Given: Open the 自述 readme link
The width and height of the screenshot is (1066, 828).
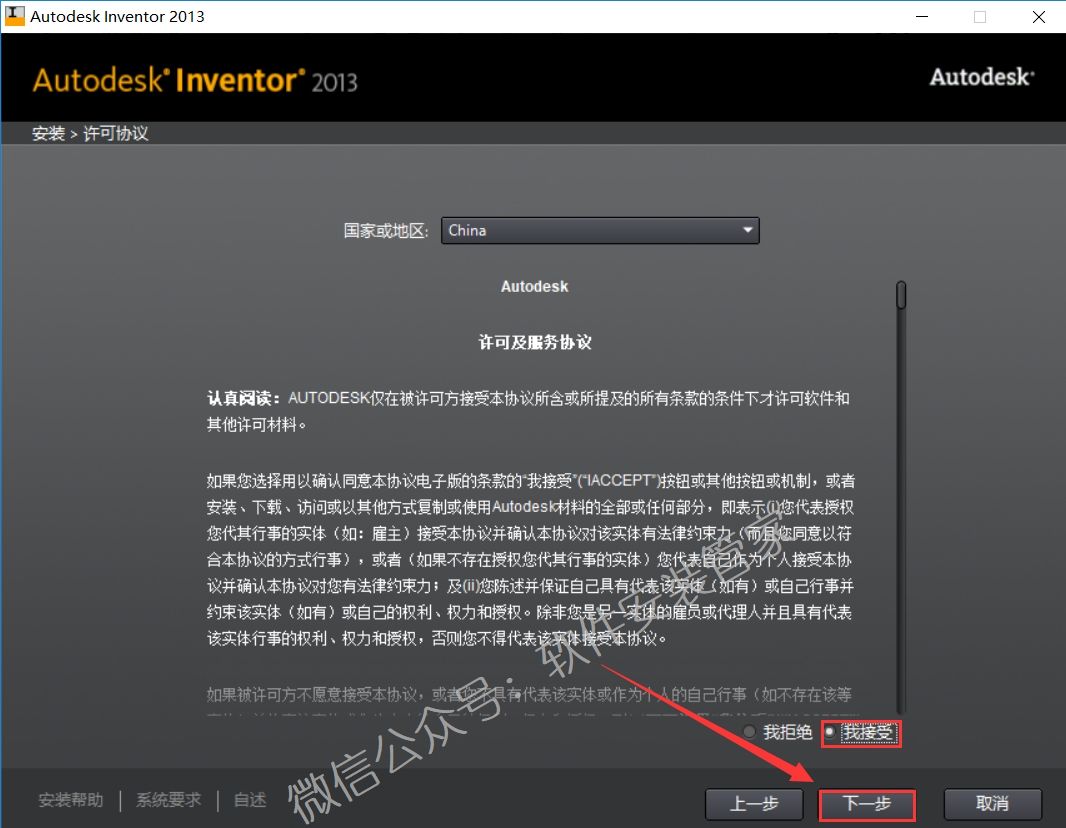Looking at the screenshot, I should click(250, 800).
